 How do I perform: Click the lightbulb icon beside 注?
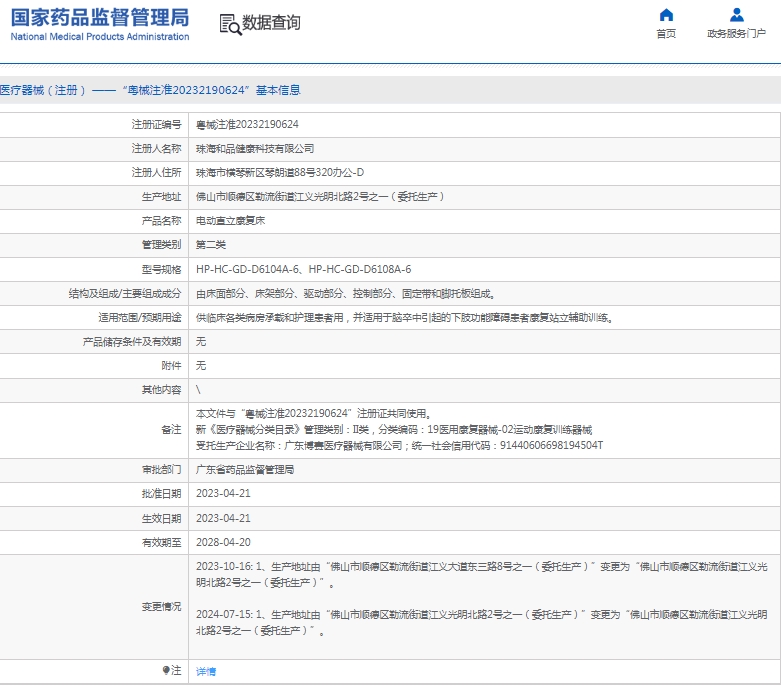click(166, 670)
